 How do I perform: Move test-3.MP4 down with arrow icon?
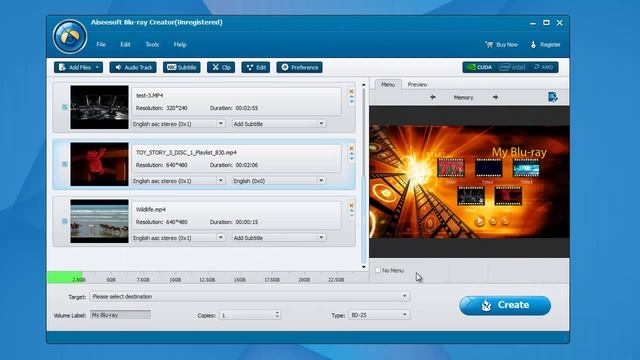[x=351, y=101]
